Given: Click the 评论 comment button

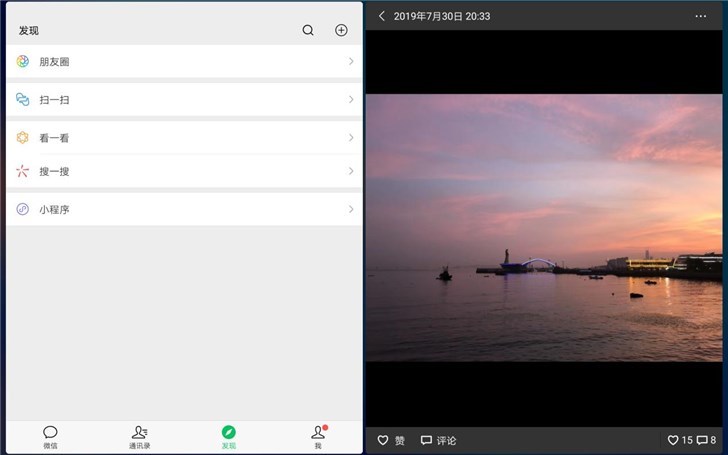Looking at the screenshot, I should (438, 440).
